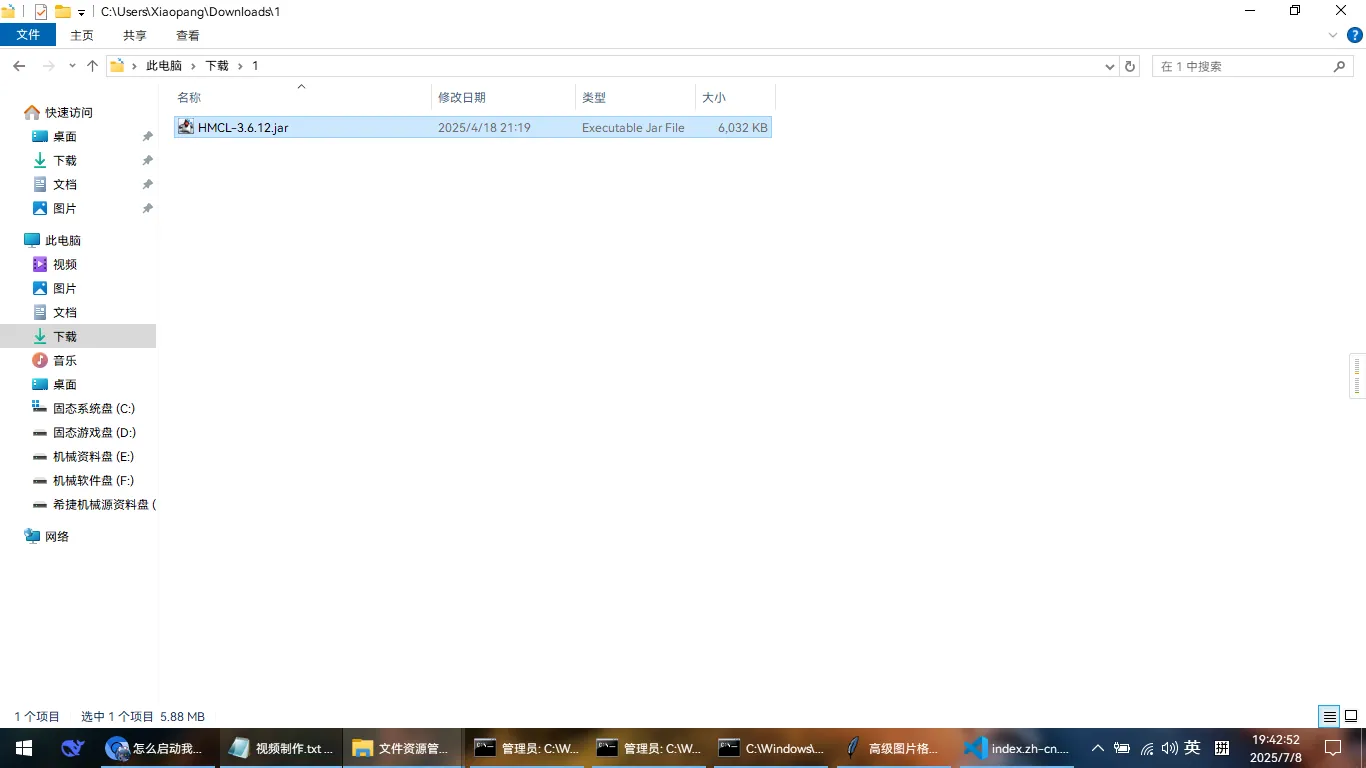Open the recent locations dropdown arrow

pos(71,66)
